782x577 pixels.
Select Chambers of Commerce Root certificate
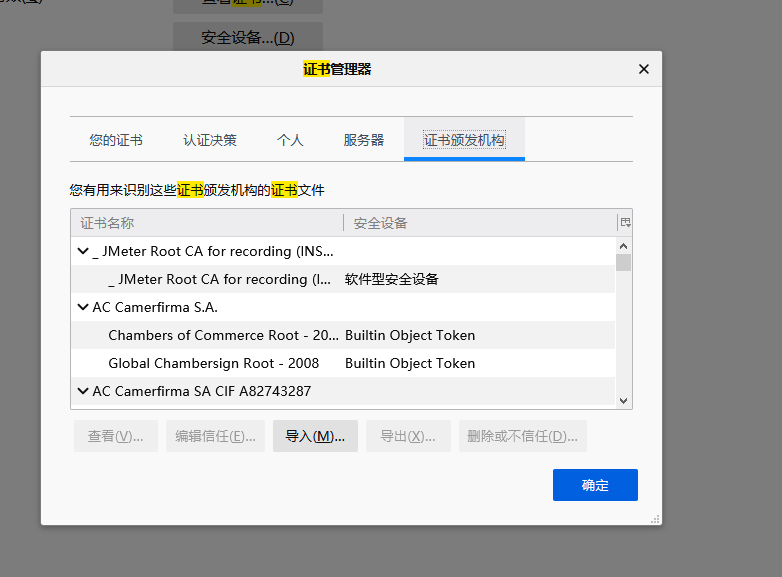(x=343, y=335)
